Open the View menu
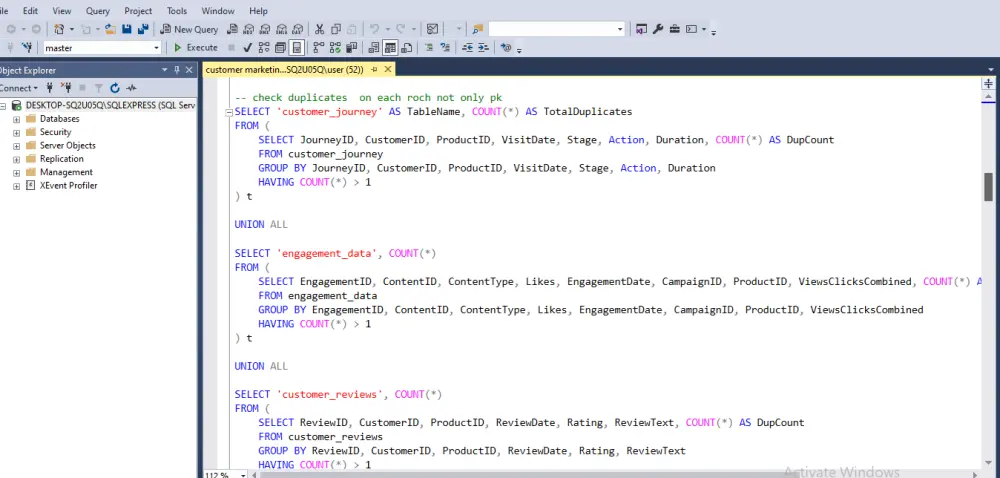The height and width of the screenshot is (478, 1000). 62,11
